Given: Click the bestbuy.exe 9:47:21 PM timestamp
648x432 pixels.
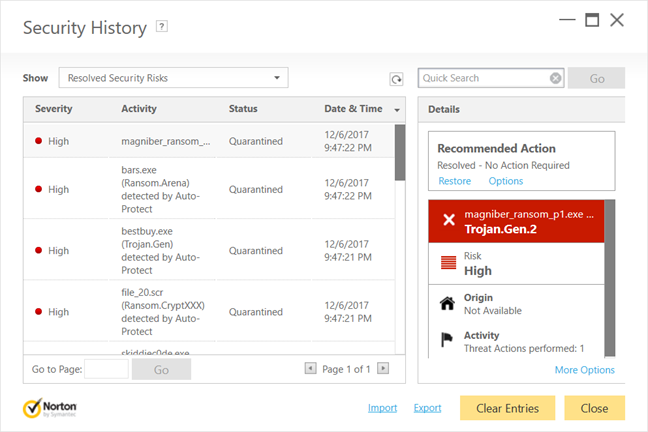Looking at the screenshot, I should click(x=348, y=251).
